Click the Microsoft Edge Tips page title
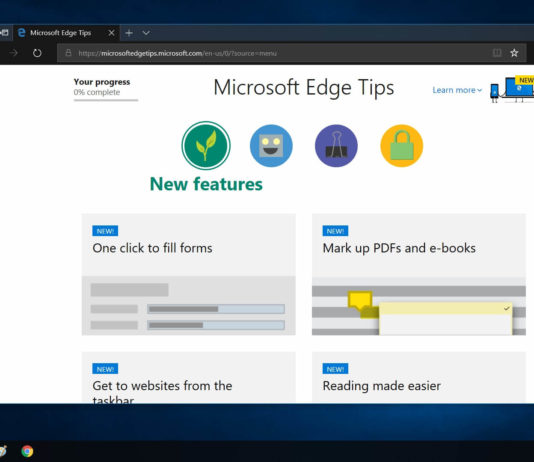The image size is (534, 462). [303, 87]
